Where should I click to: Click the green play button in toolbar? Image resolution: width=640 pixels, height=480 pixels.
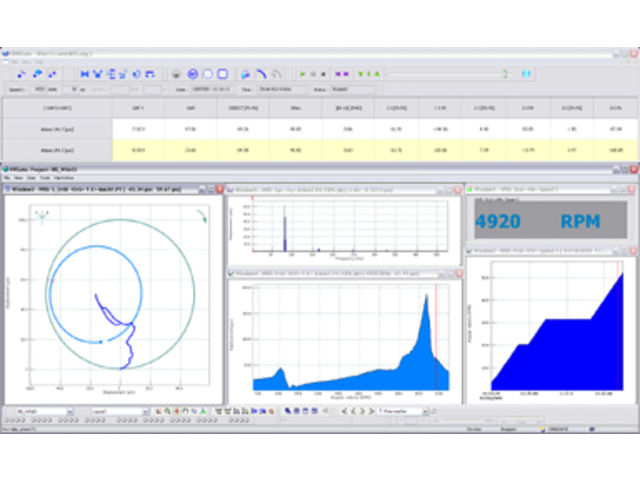pyautogui.click(x=302, y=73)
